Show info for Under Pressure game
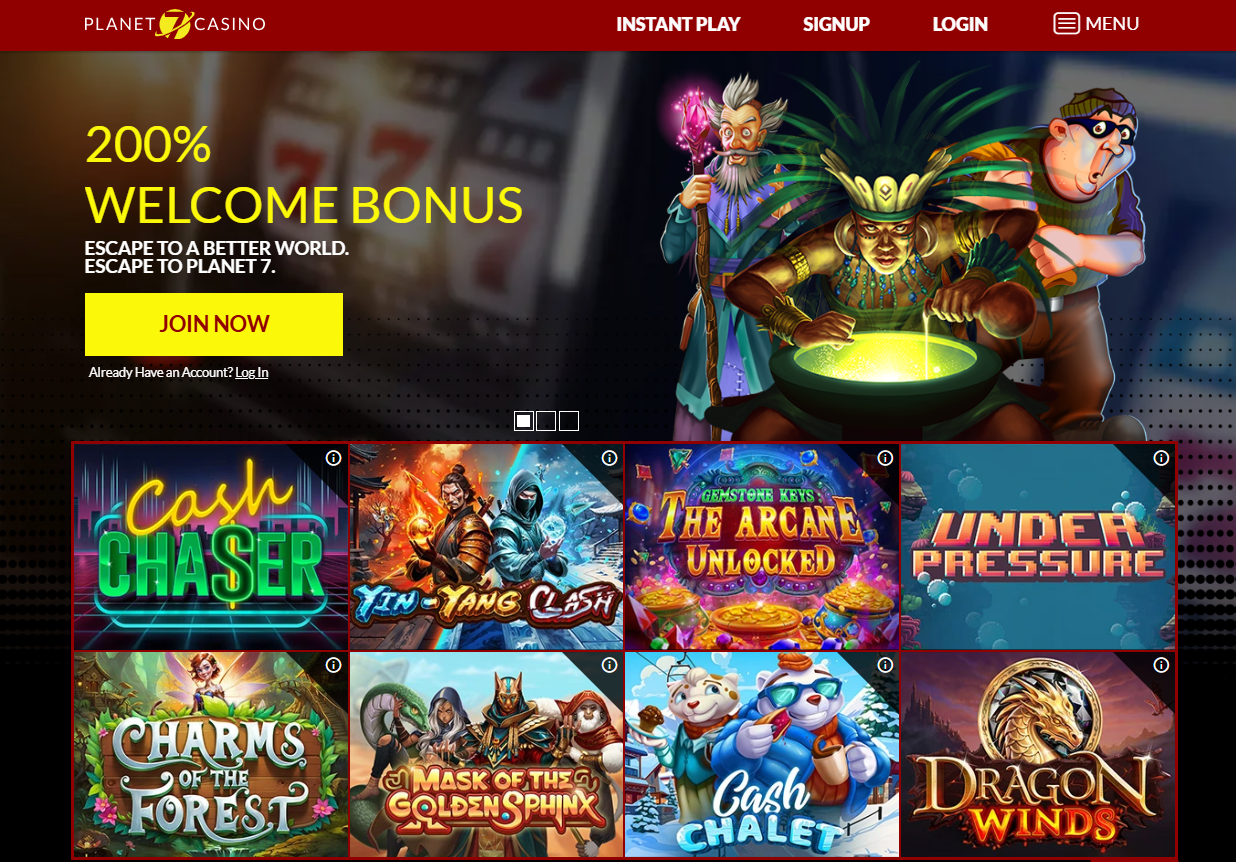The height and width of the screenshot is (862, 1236). click(1161, 458)
